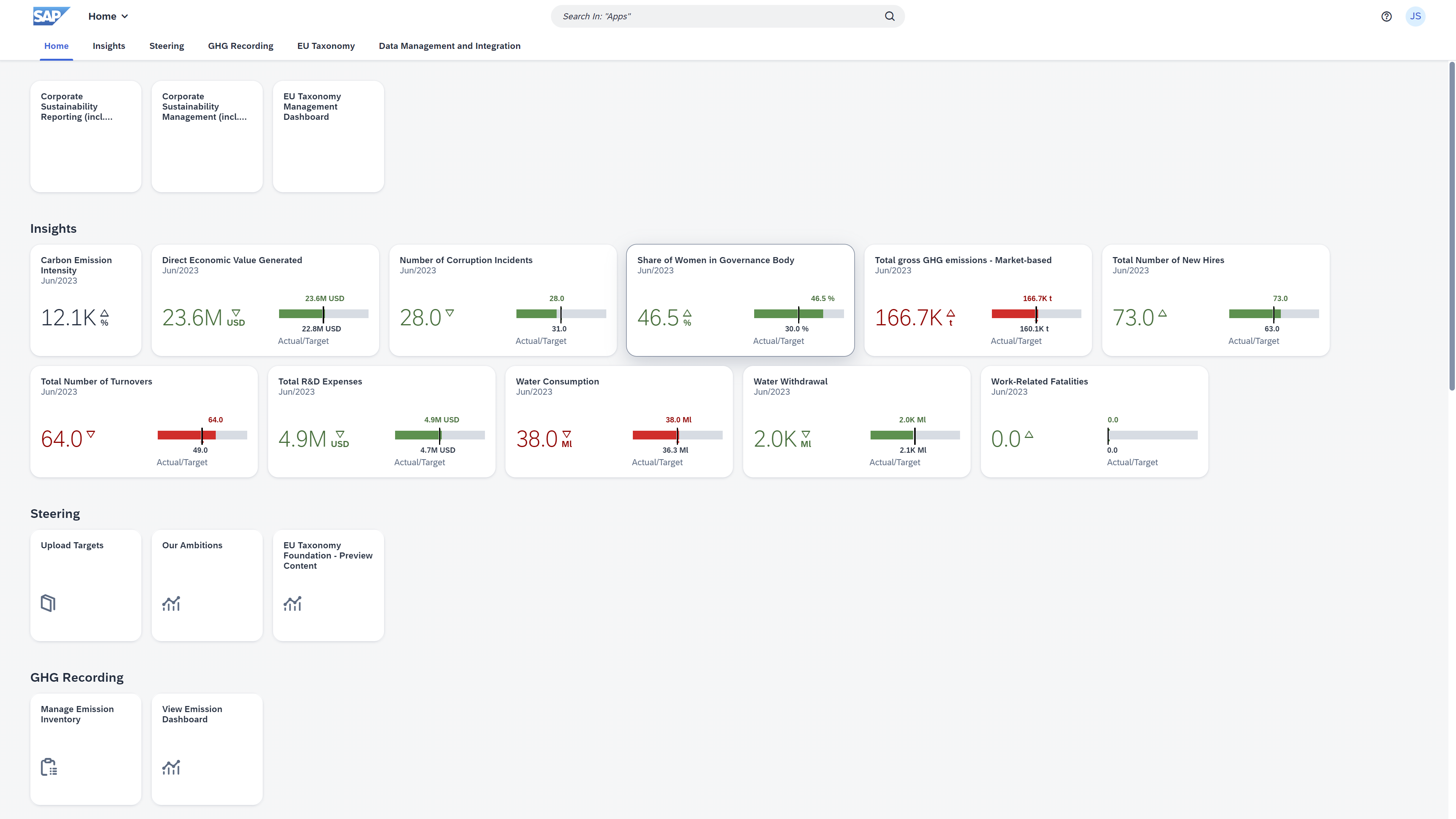Switch to the Steering tab
1456x819 pixels.
pyautogui.click(x=167, y=46)
